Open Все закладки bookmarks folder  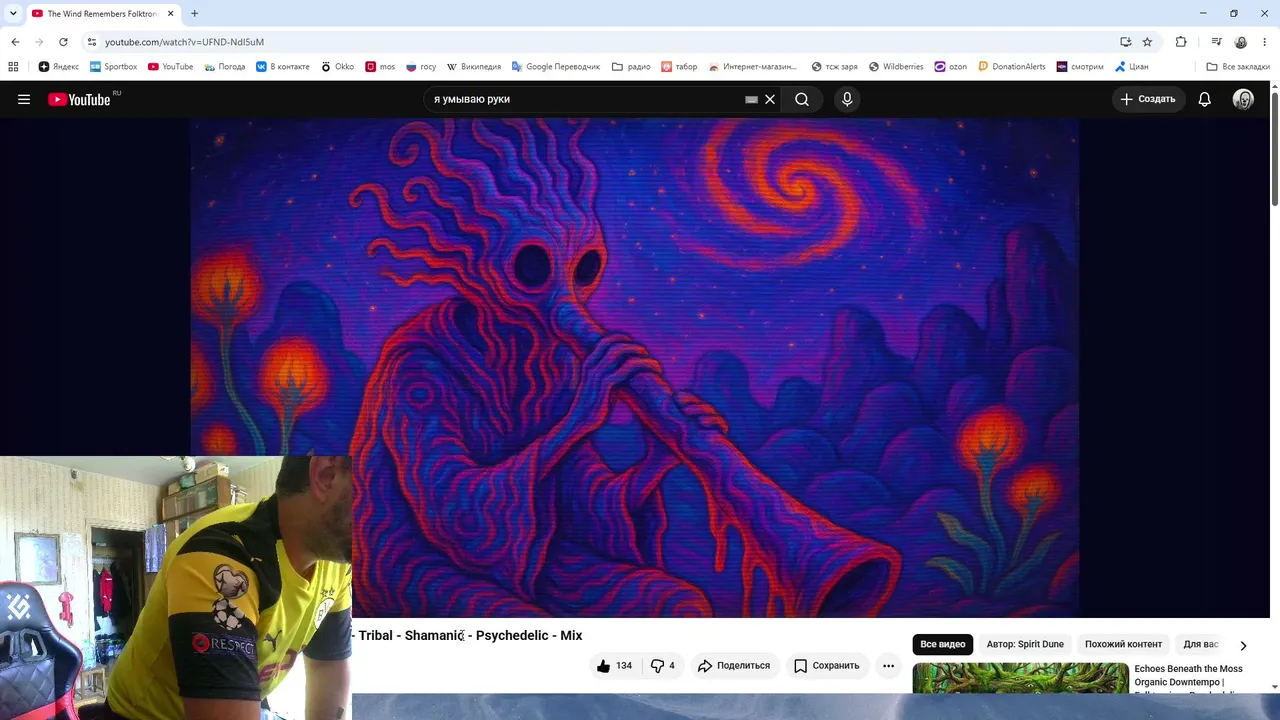click(x=1238, y=67)
